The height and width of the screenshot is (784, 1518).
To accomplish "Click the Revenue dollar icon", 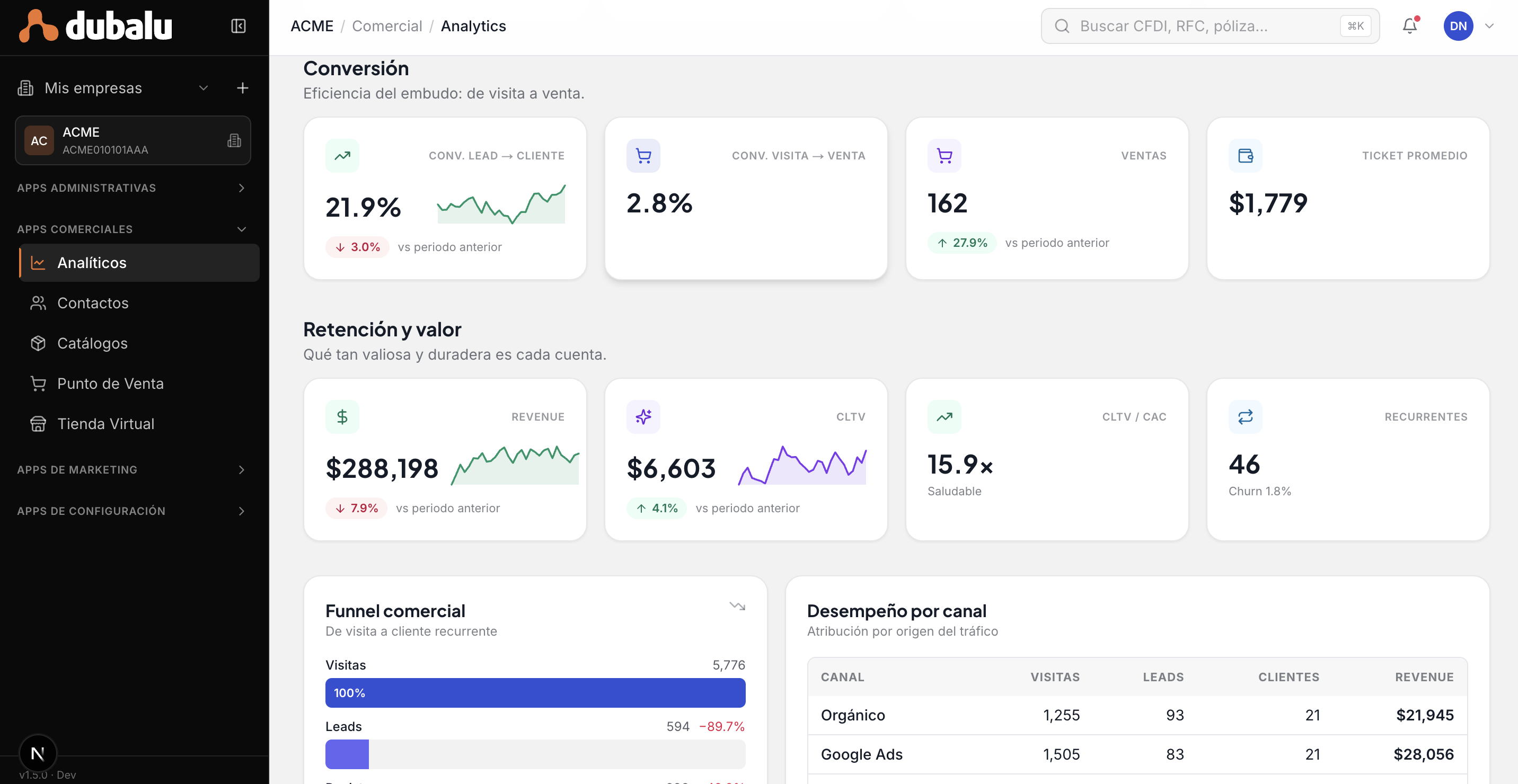I will [x=342, y=417].
